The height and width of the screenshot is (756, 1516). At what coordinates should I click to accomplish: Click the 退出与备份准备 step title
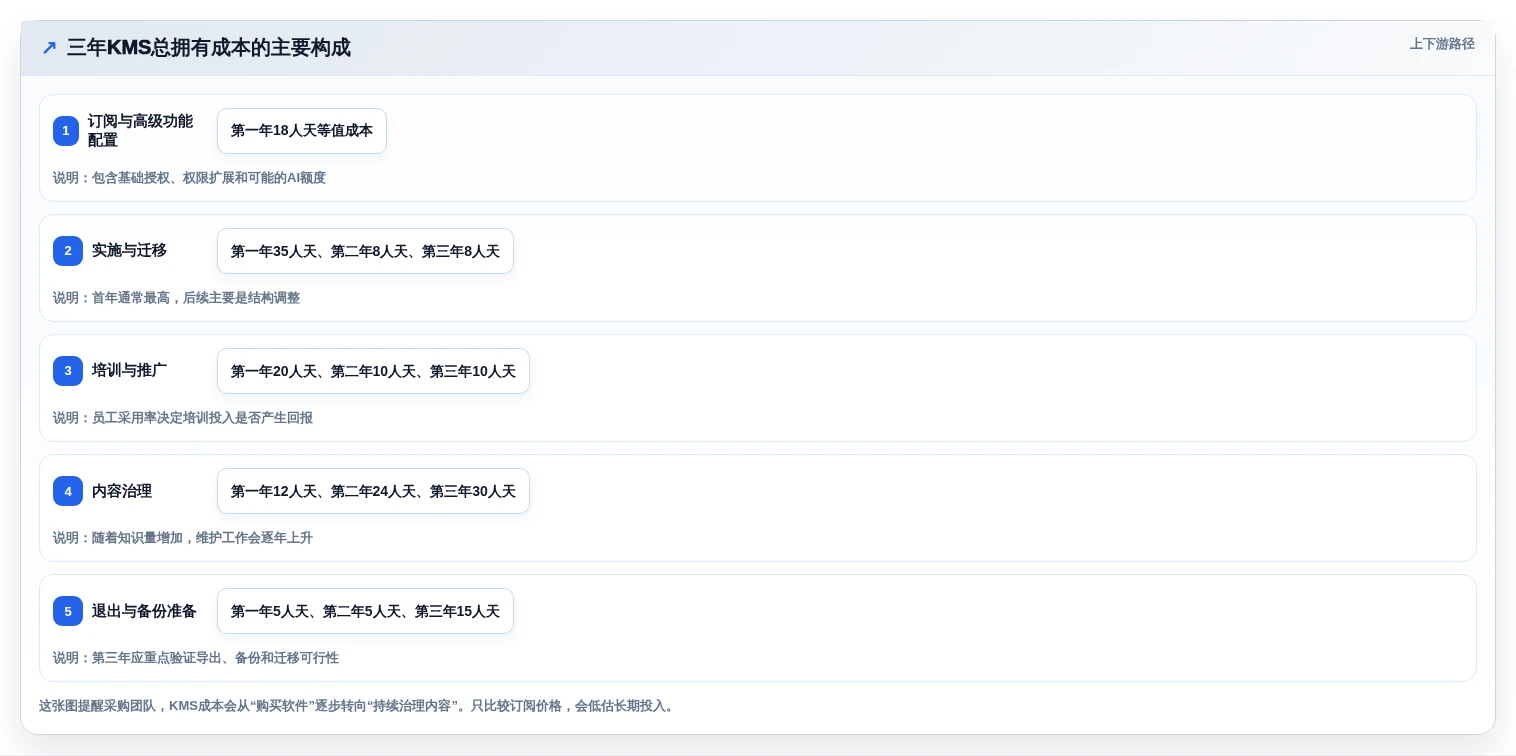pyautogui.click(x=144, y=611)
